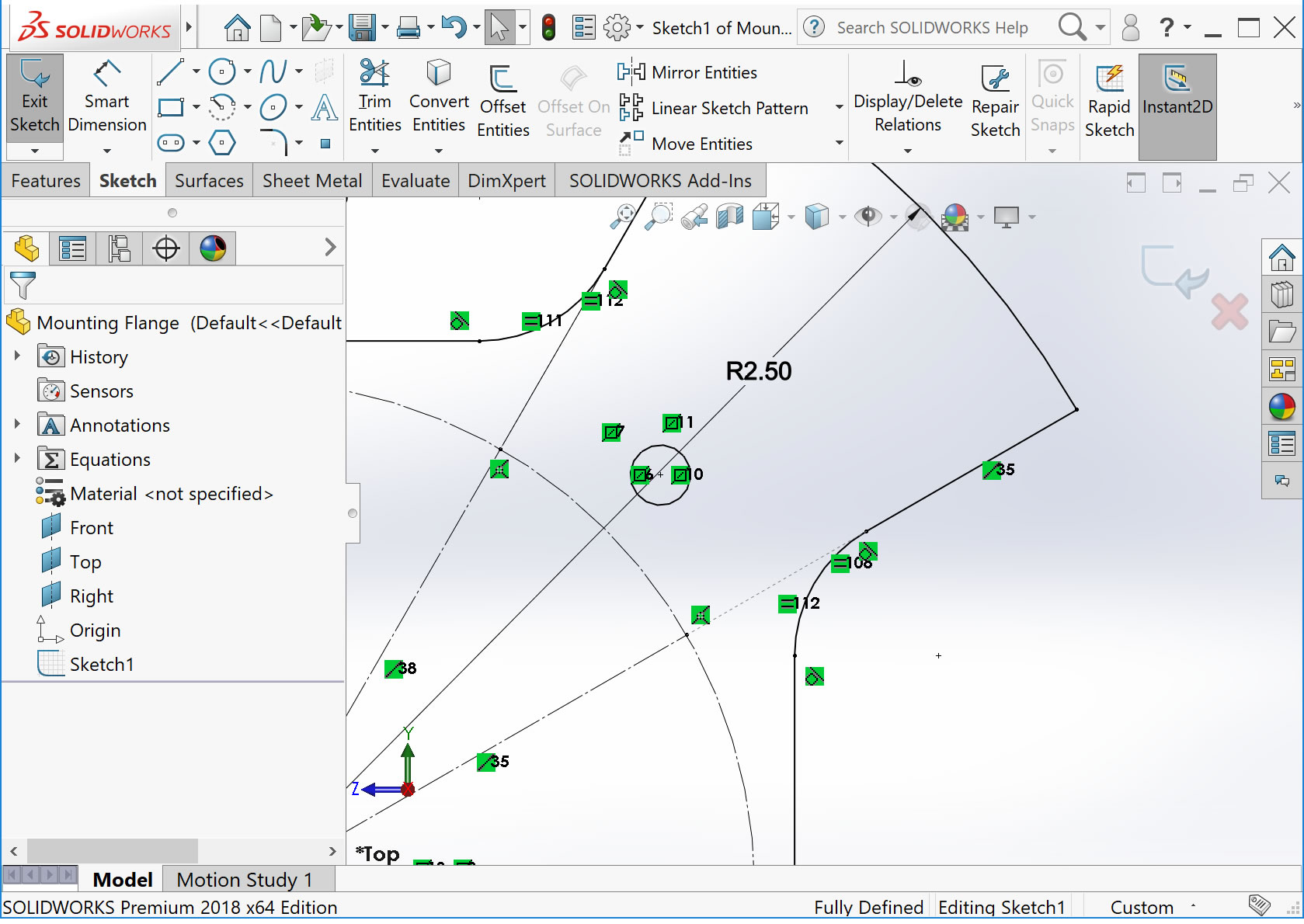Viewport: 1304px width, 924px height.
Task: Click the Exit Sketch button
Action: pos(34,97)
